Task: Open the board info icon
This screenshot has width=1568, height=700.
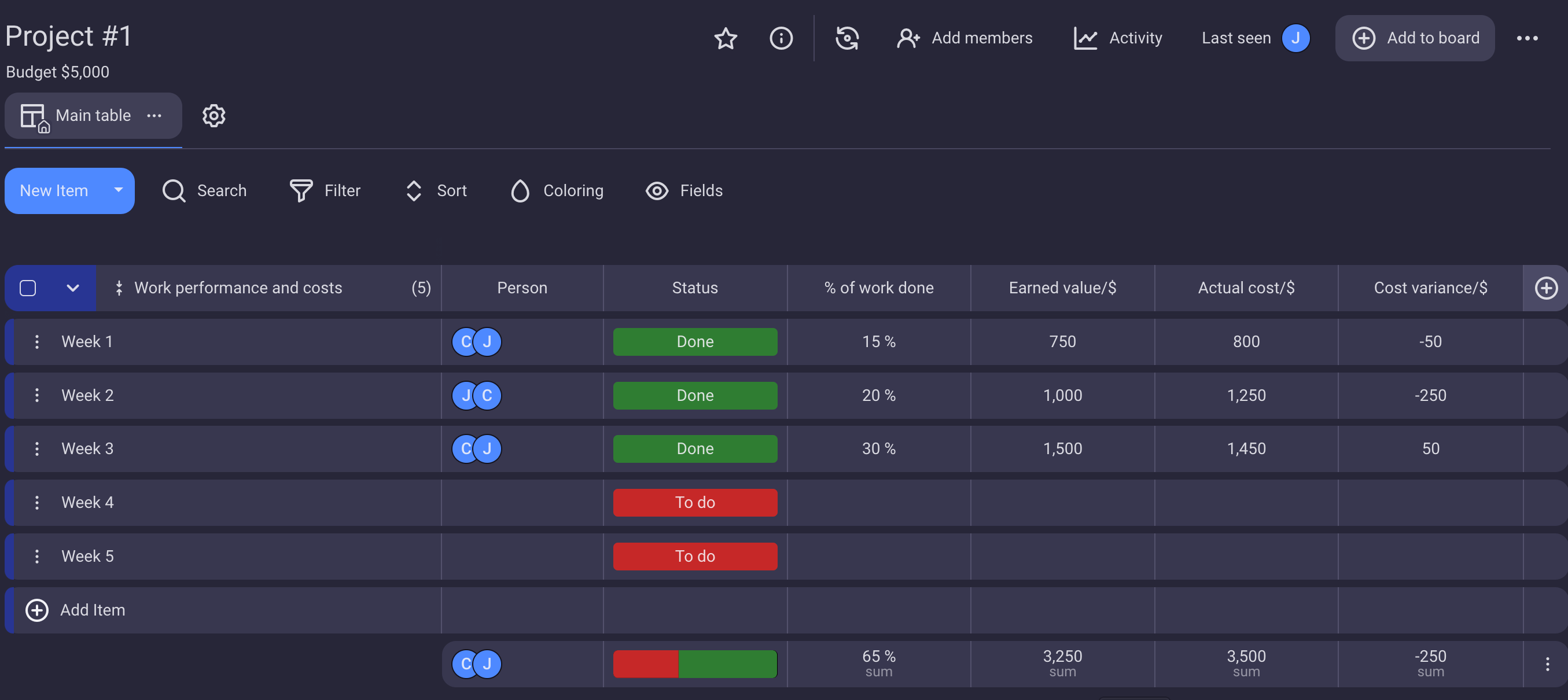Action: pyautogui.click(x=781, y=38)
